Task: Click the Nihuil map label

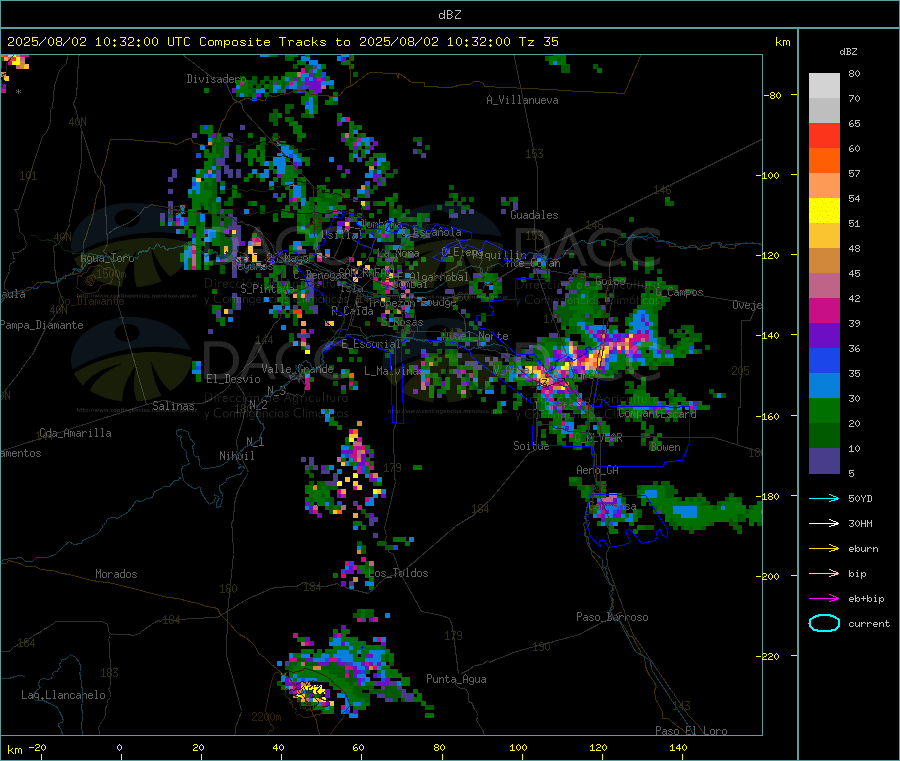Action: coord(236,456)
